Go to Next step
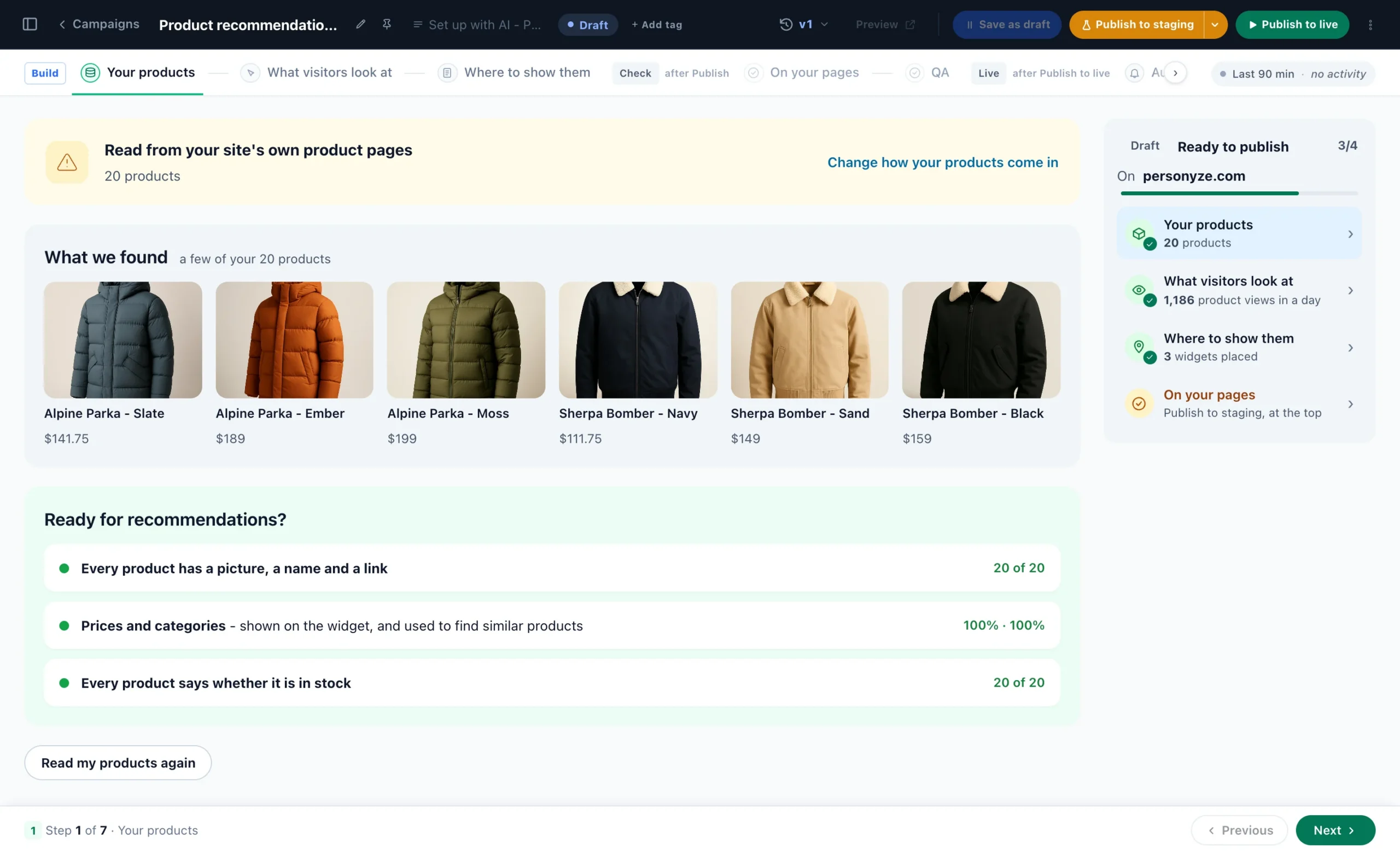 pyautogui.click(x=1335, y=830)
